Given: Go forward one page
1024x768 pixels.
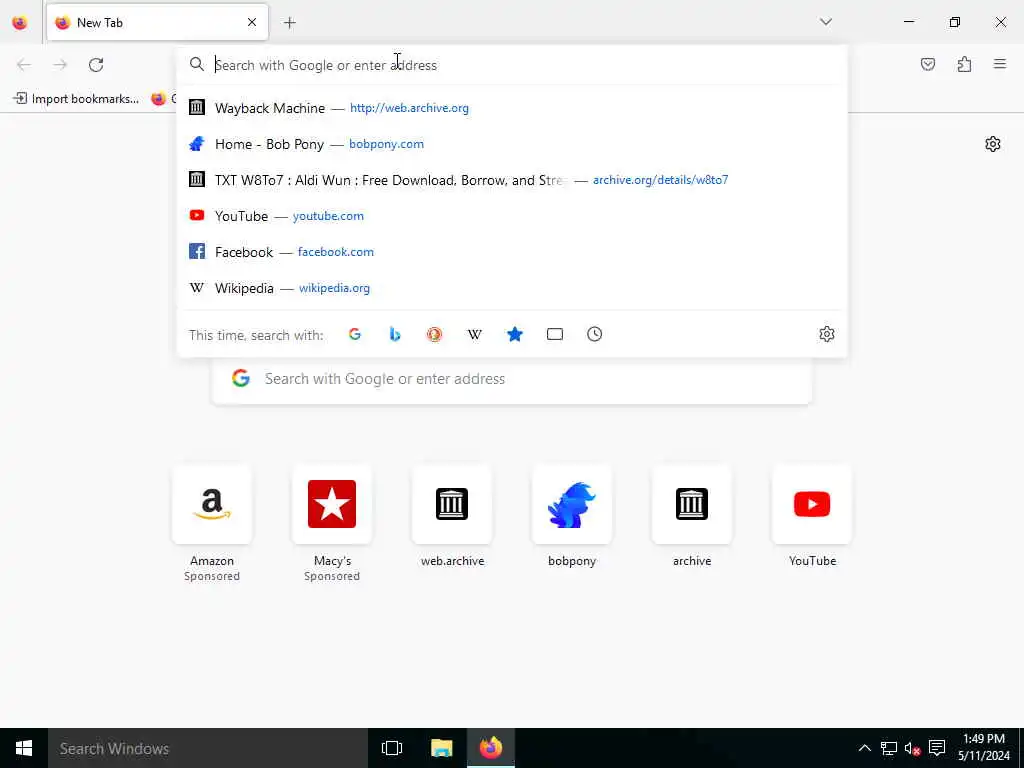Looking at the screenshot, I should tap(60, 64).
